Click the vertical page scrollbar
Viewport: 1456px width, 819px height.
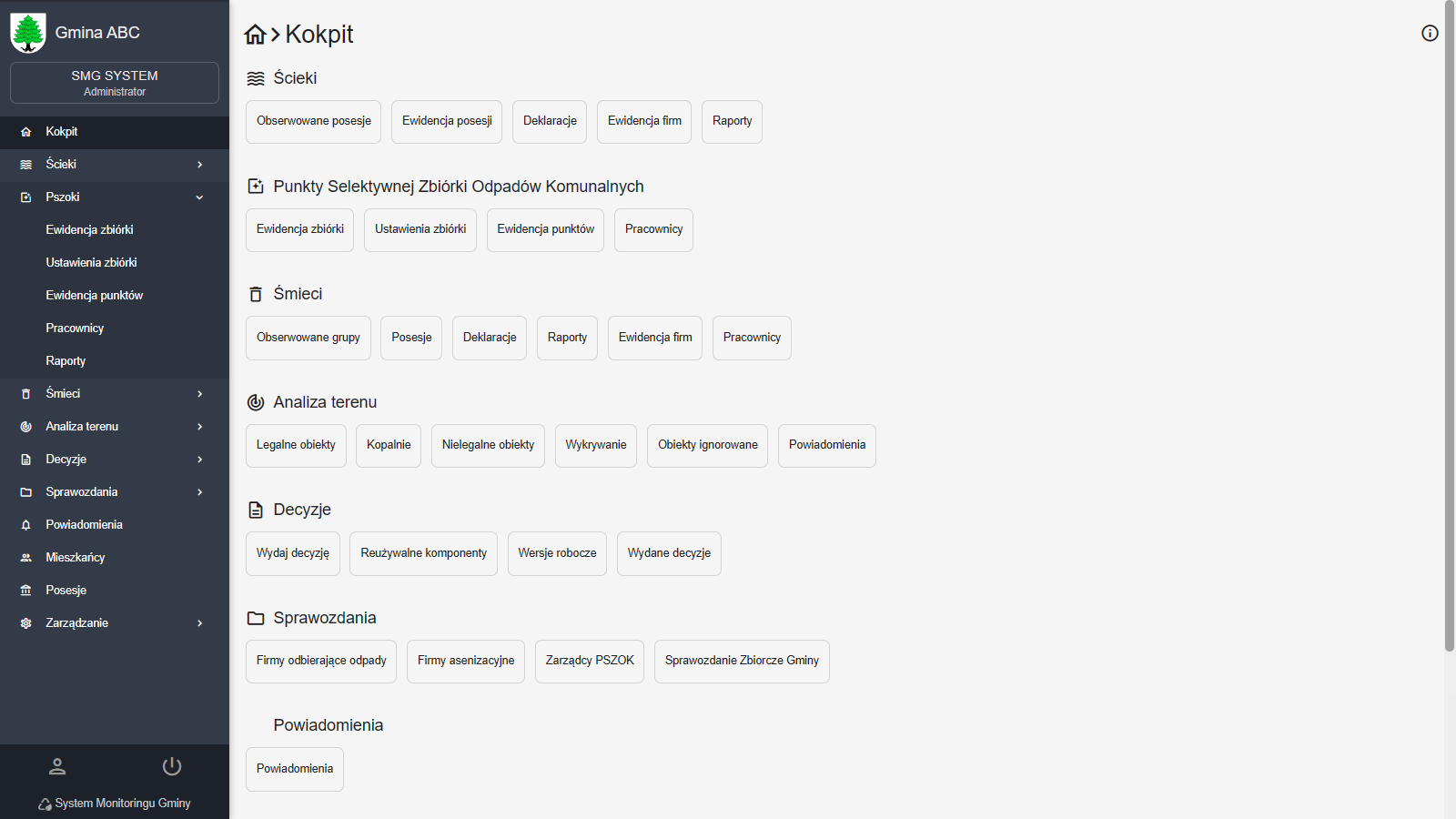click(x=1449, y=328)
